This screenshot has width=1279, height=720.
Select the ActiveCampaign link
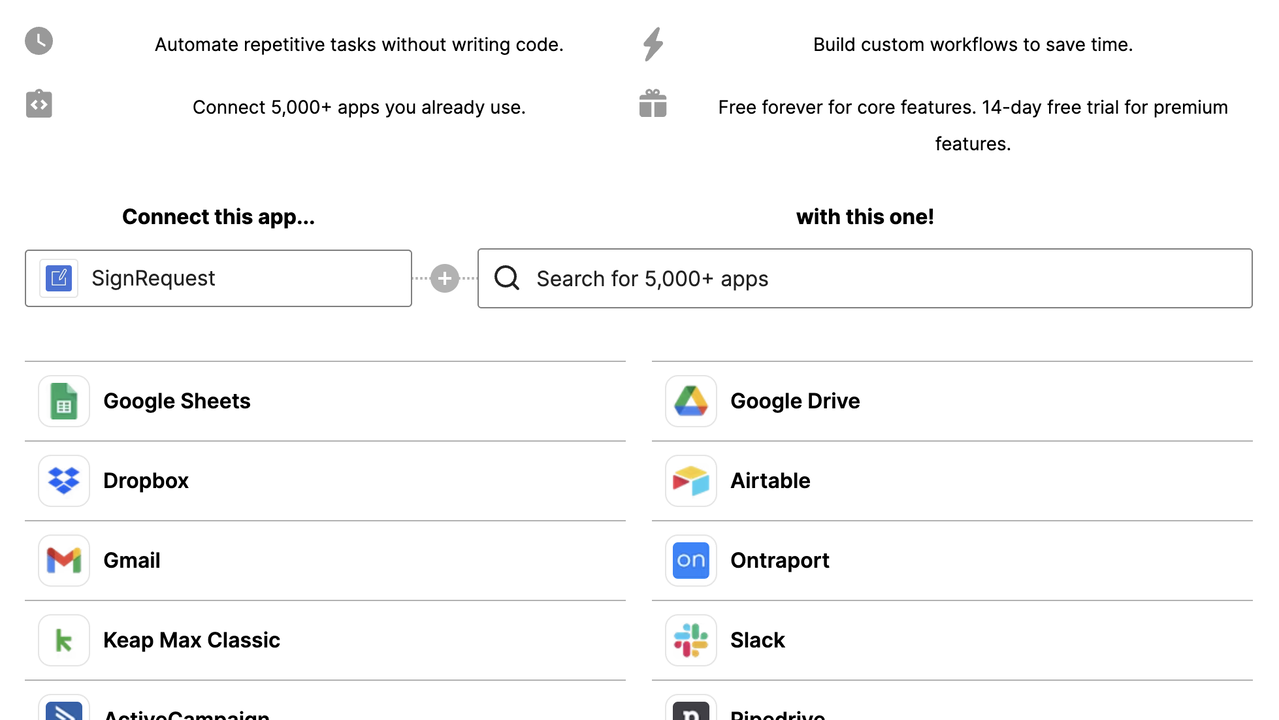point(186,713)
